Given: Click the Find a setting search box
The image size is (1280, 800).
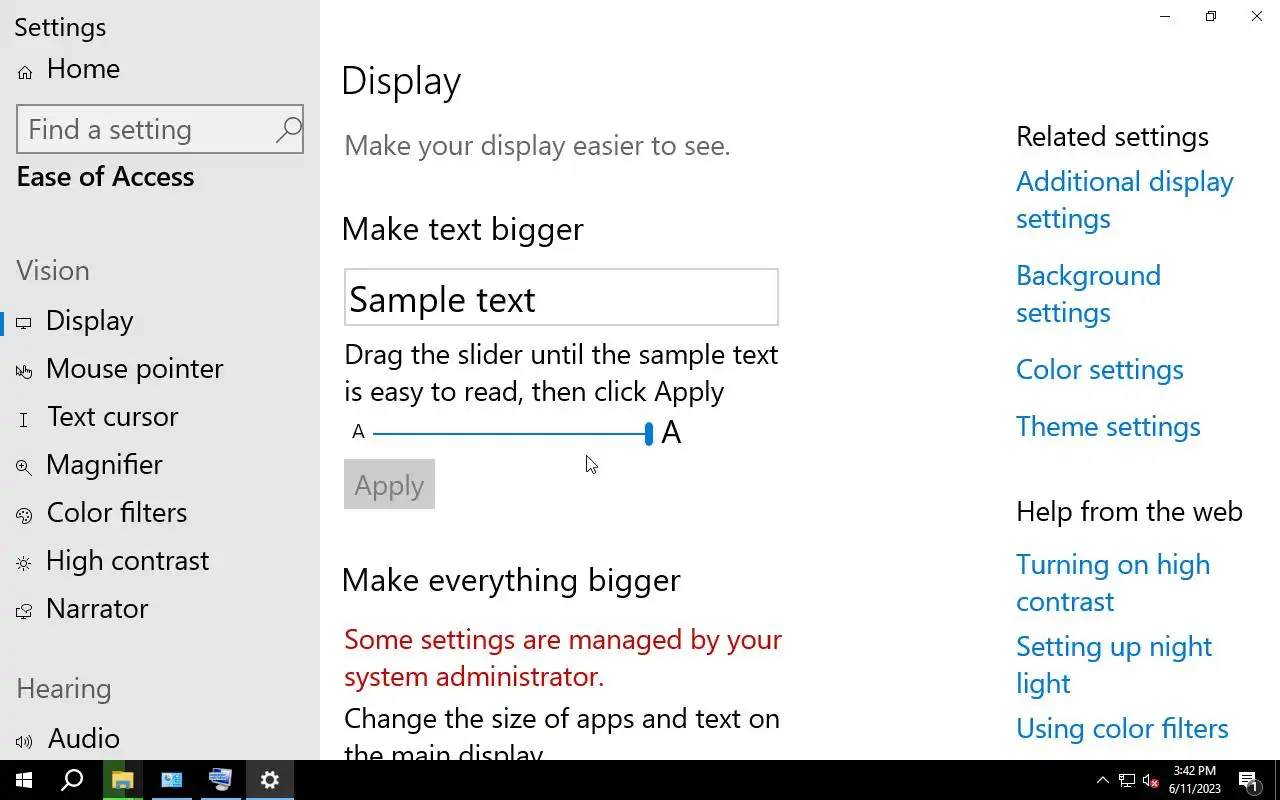Looking at the screenshot, I should [x=148, y=130].
